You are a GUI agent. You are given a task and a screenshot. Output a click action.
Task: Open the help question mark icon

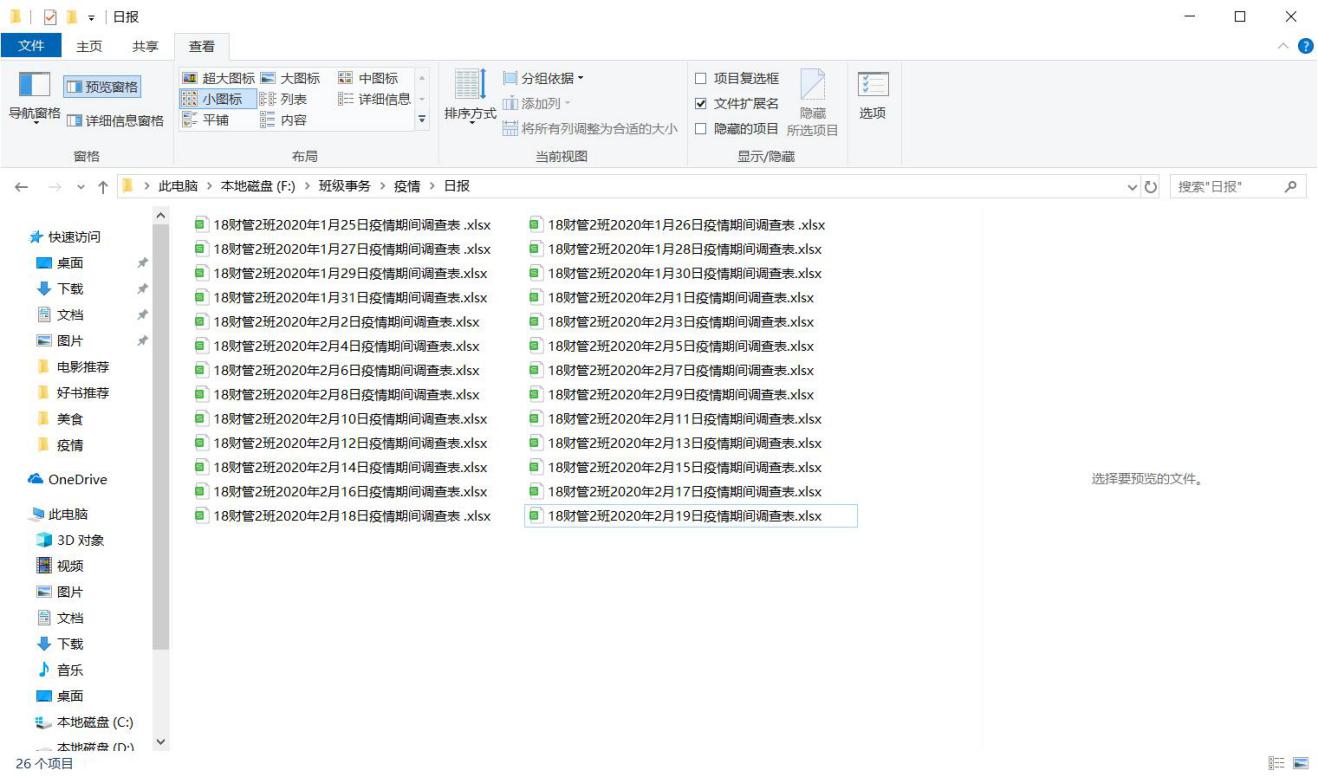tap(1305, 46)
